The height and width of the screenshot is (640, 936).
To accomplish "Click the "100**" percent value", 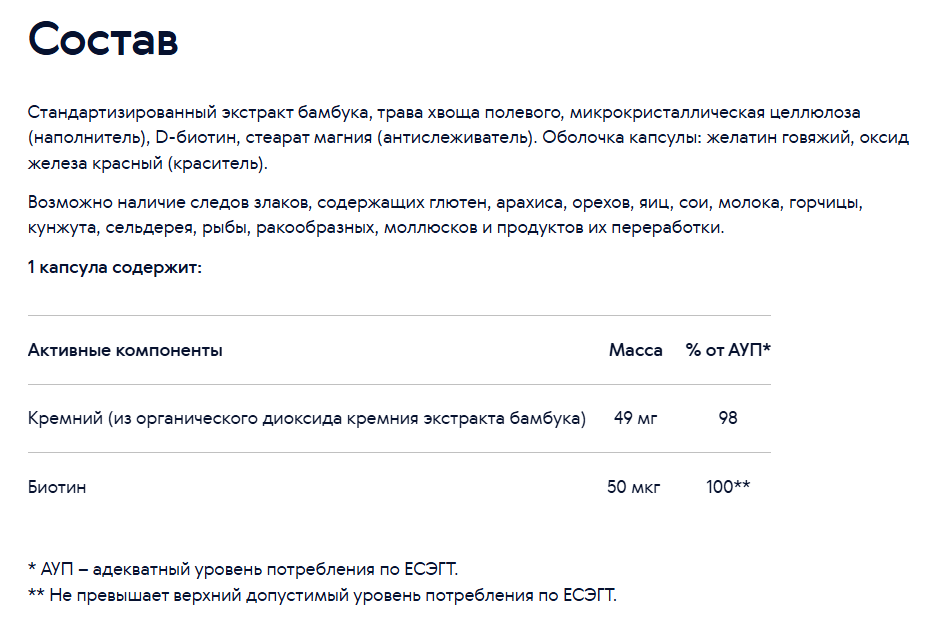I will [728, 487].
